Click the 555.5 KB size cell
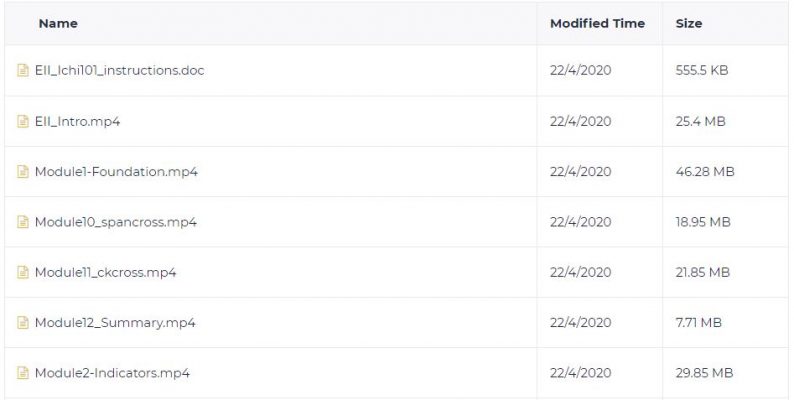The height and width of the screenshot is (400, 794). [x=702, y=70]
